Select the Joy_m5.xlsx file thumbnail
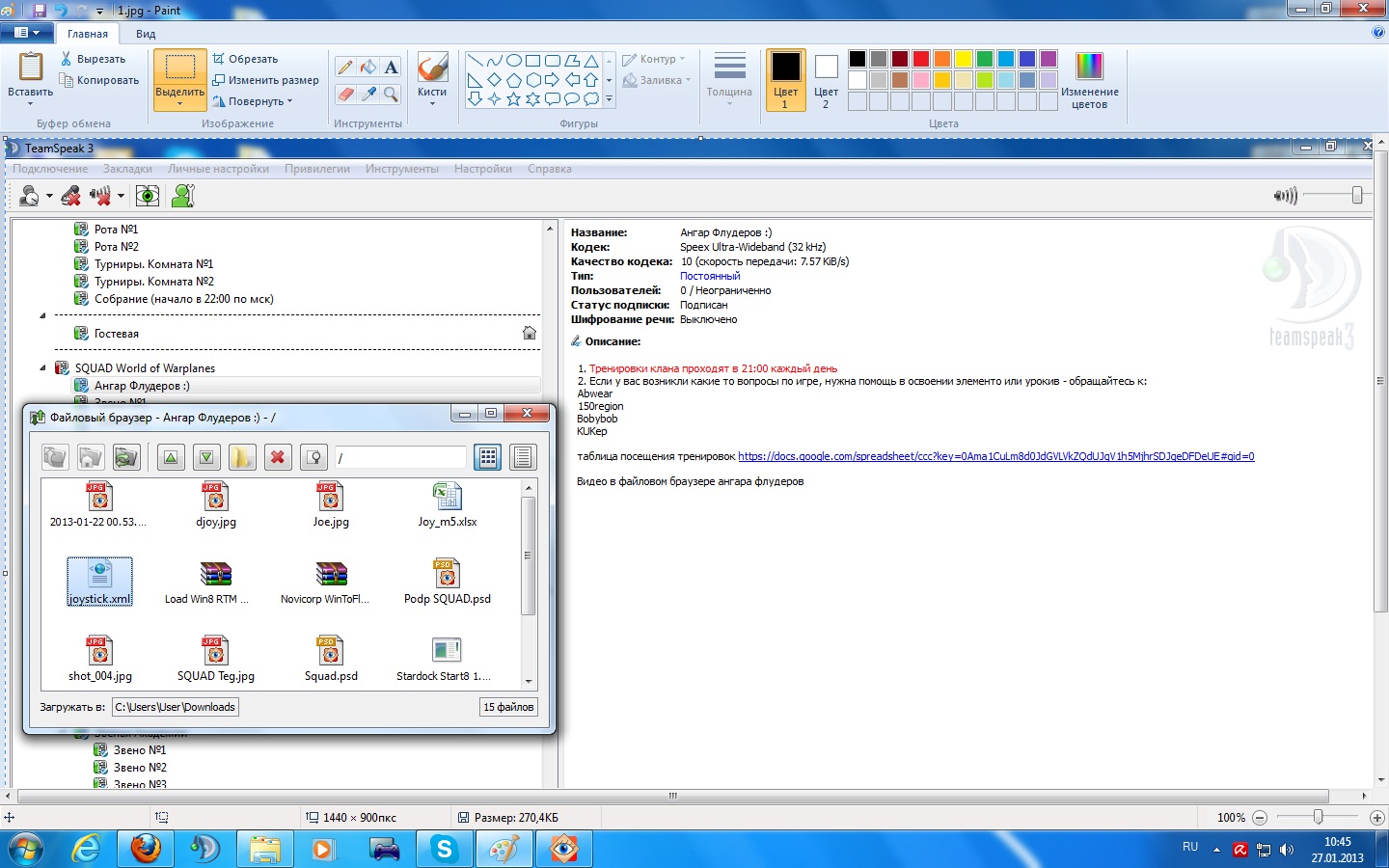This screenshot has height=868, width=1389. [447, 504]
